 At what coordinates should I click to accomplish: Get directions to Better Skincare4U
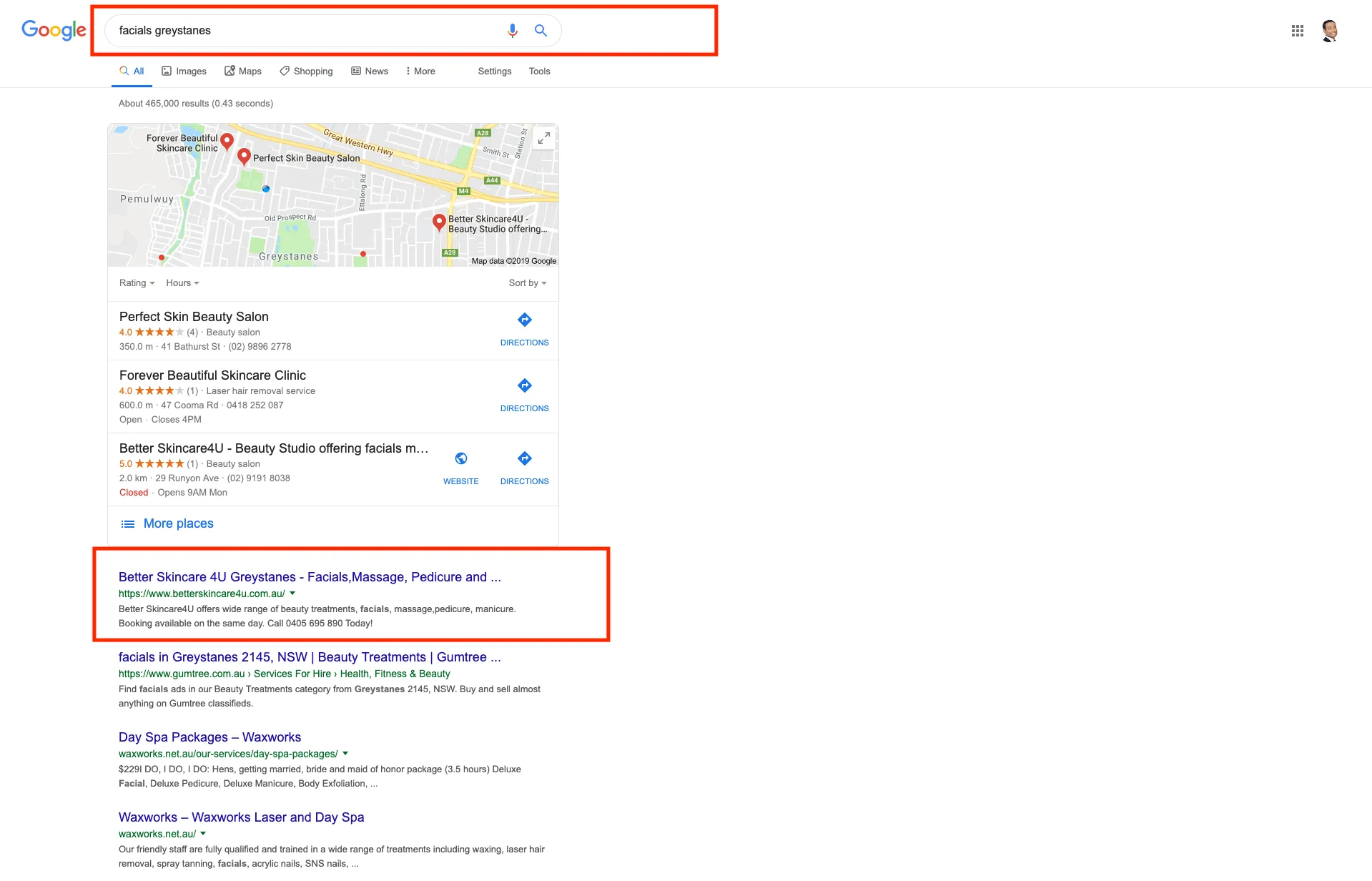pyautogui.click(x=525, y=468)
